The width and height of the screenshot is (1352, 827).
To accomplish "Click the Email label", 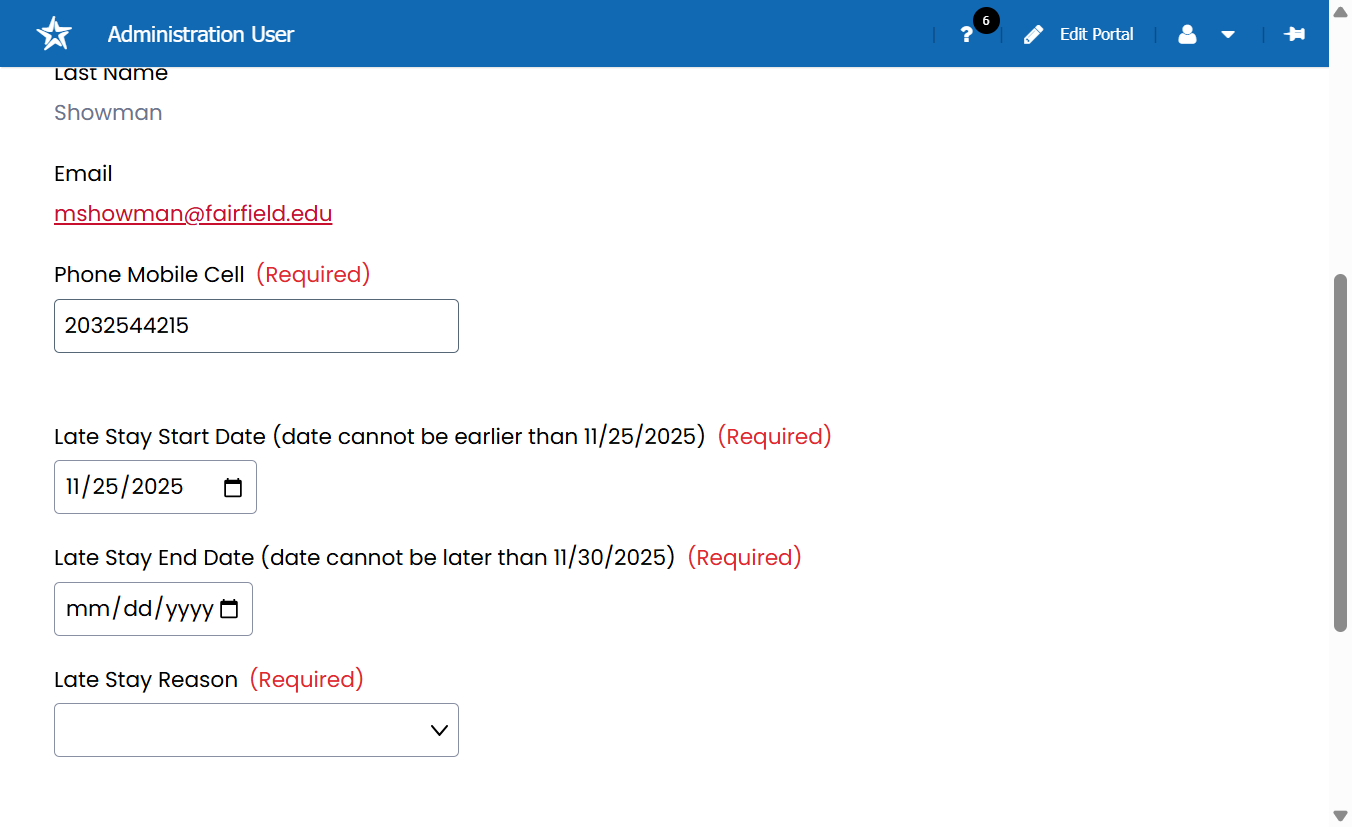I will click(x=83, y=174).
